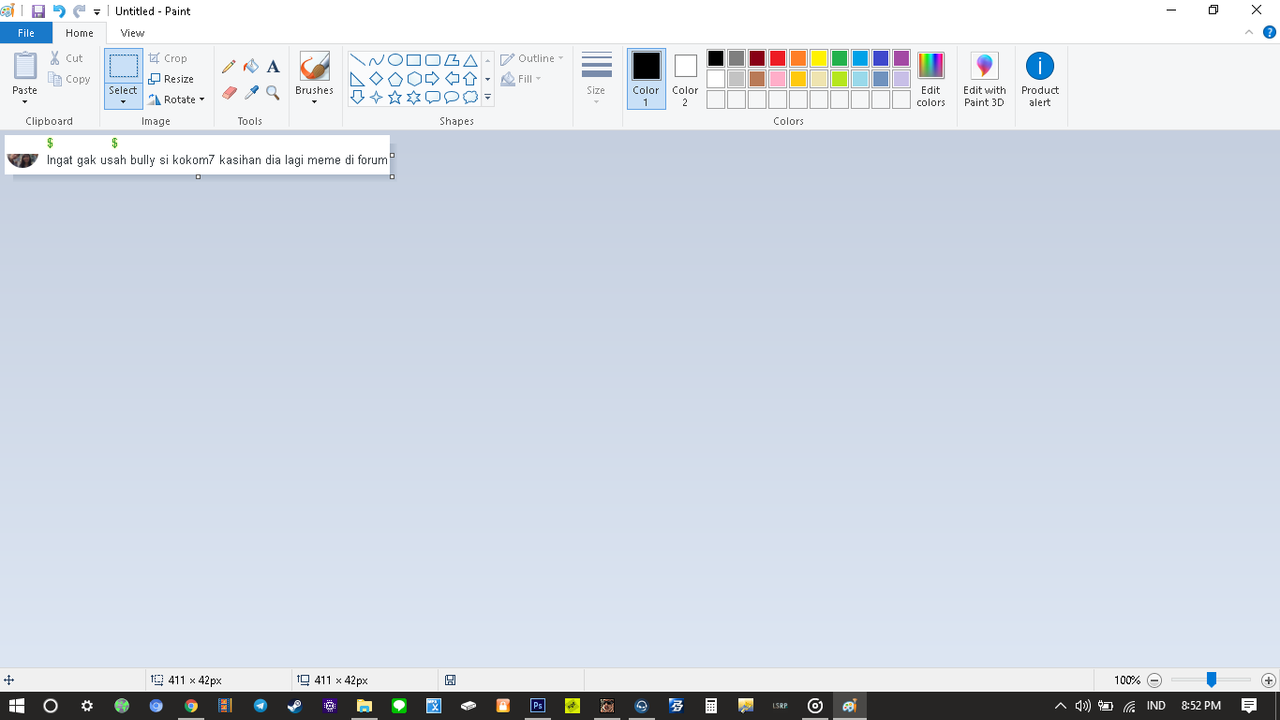Select the Eraser tool
Viewport: 1280px width, 720px height.
pos(229,92)
